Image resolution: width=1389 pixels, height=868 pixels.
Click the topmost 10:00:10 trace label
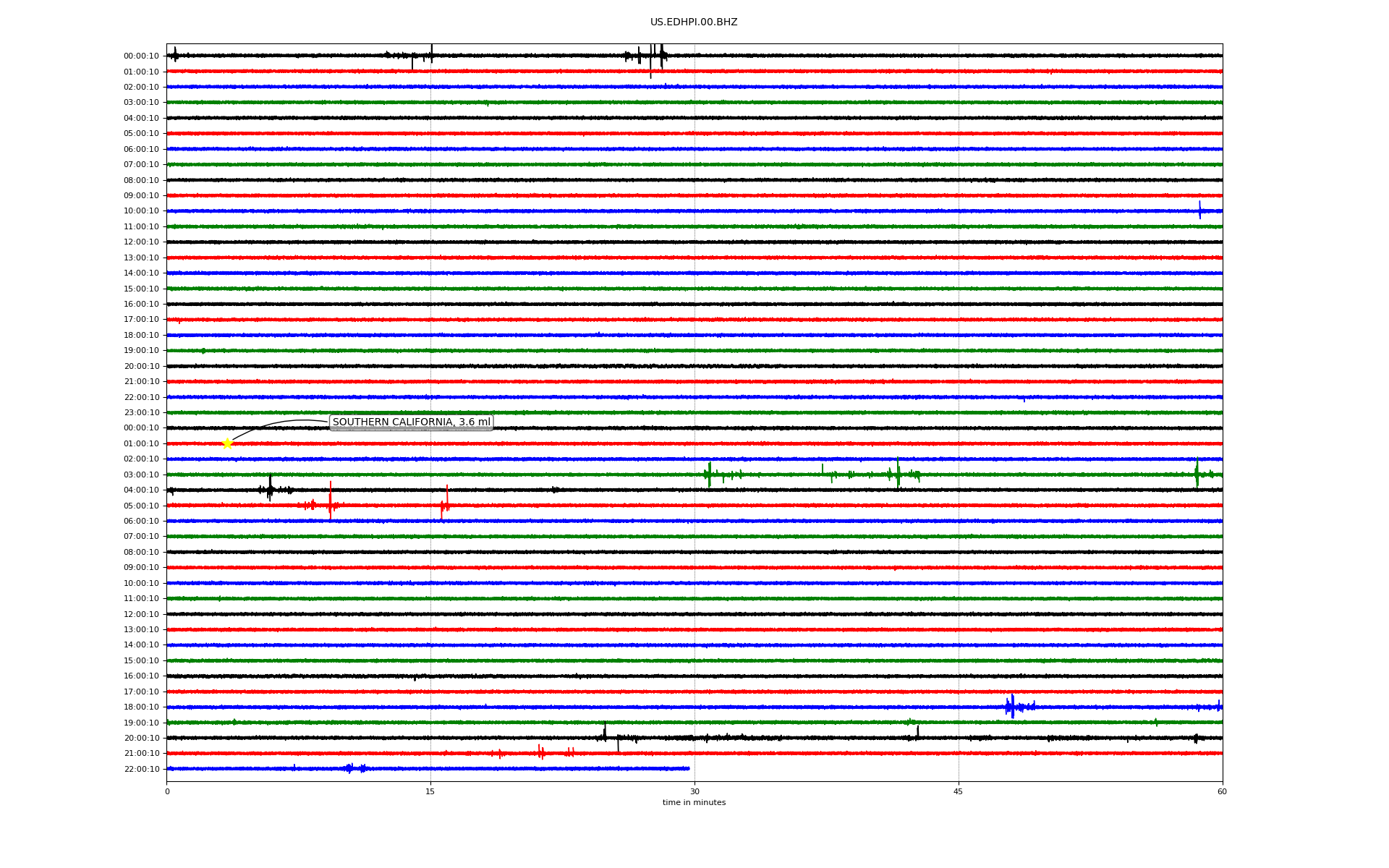(141, 211)
